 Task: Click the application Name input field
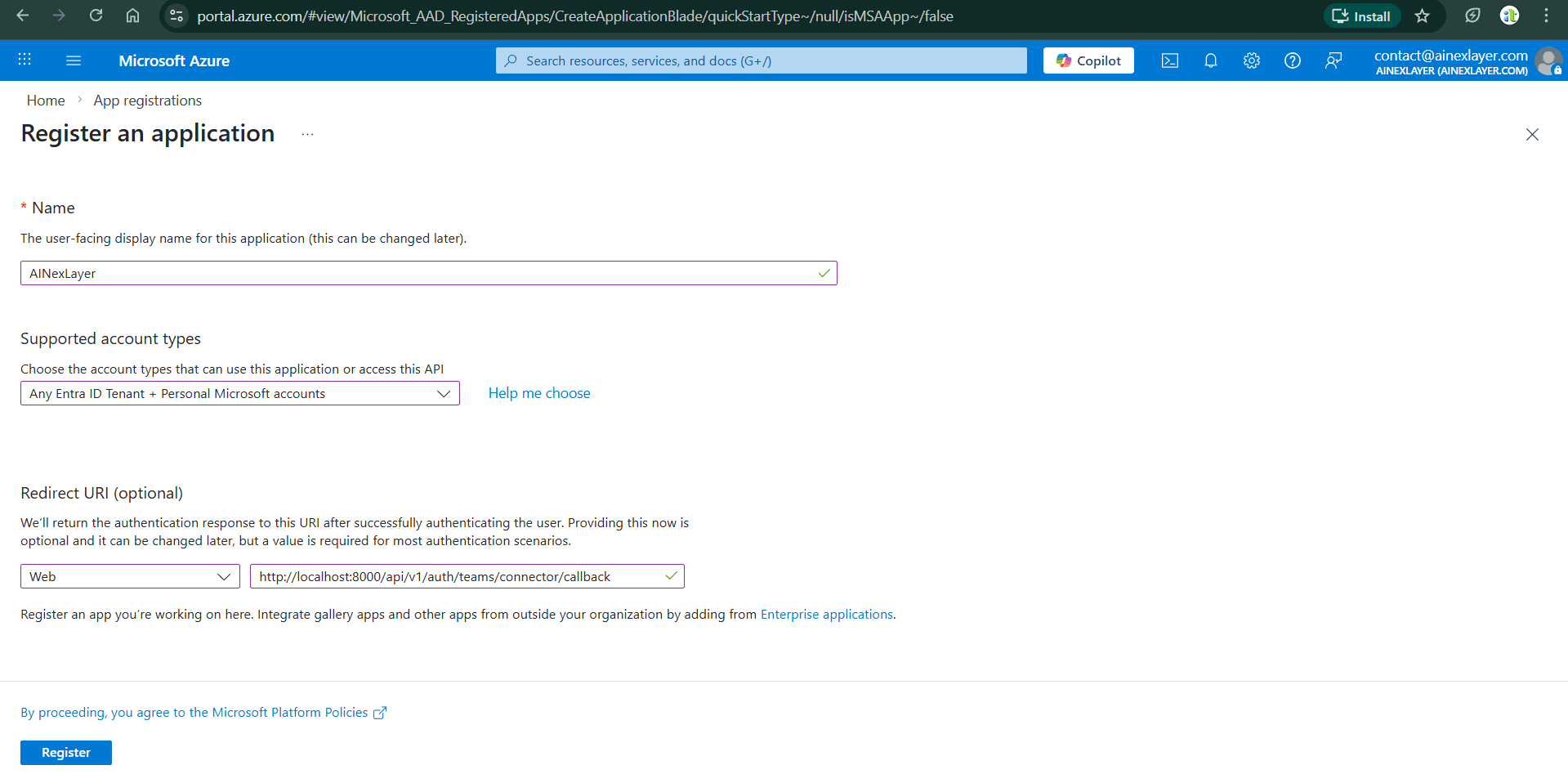pos(417,273)
